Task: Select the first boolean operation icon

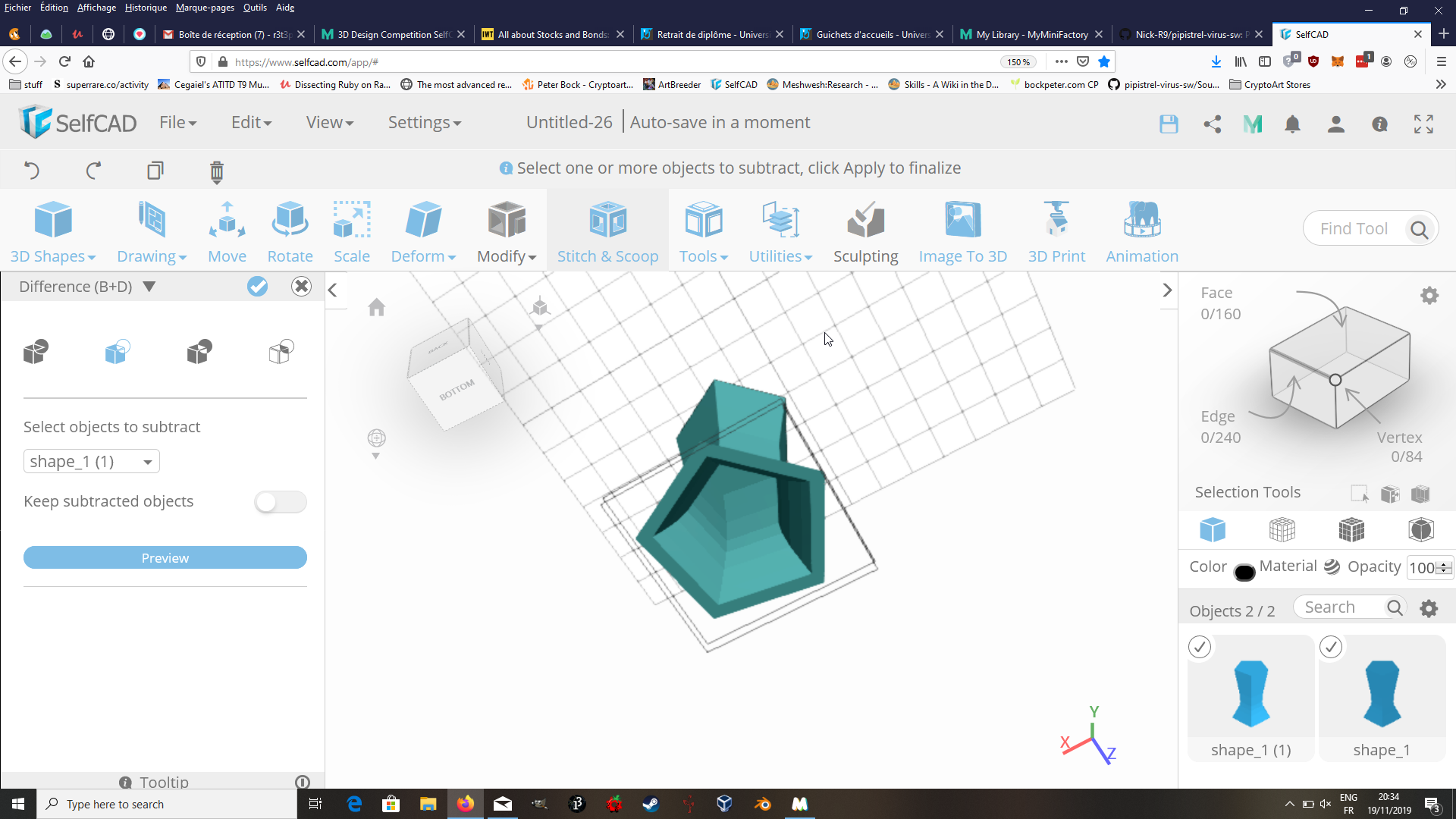Action: coord(36,351)
